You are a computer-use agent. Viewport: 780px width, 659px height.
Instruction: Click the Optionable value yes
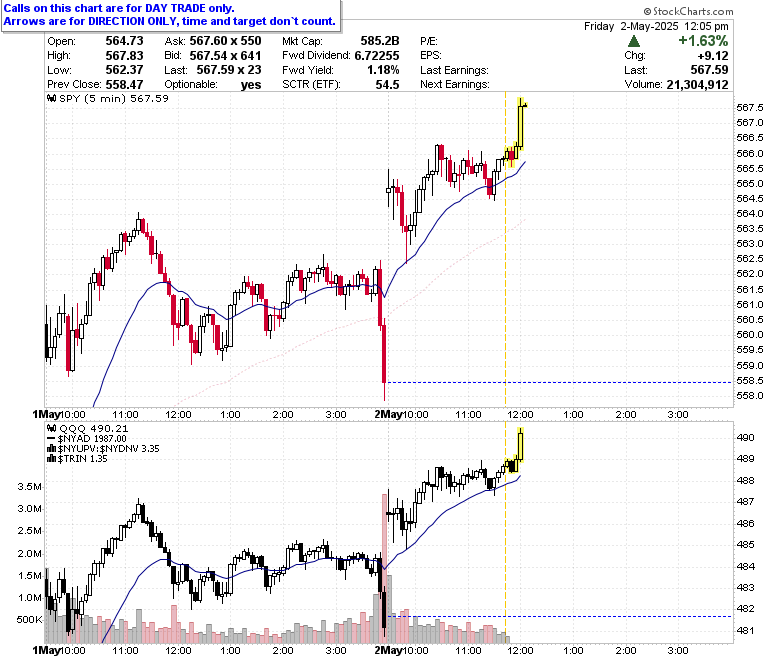coord(251,85)
